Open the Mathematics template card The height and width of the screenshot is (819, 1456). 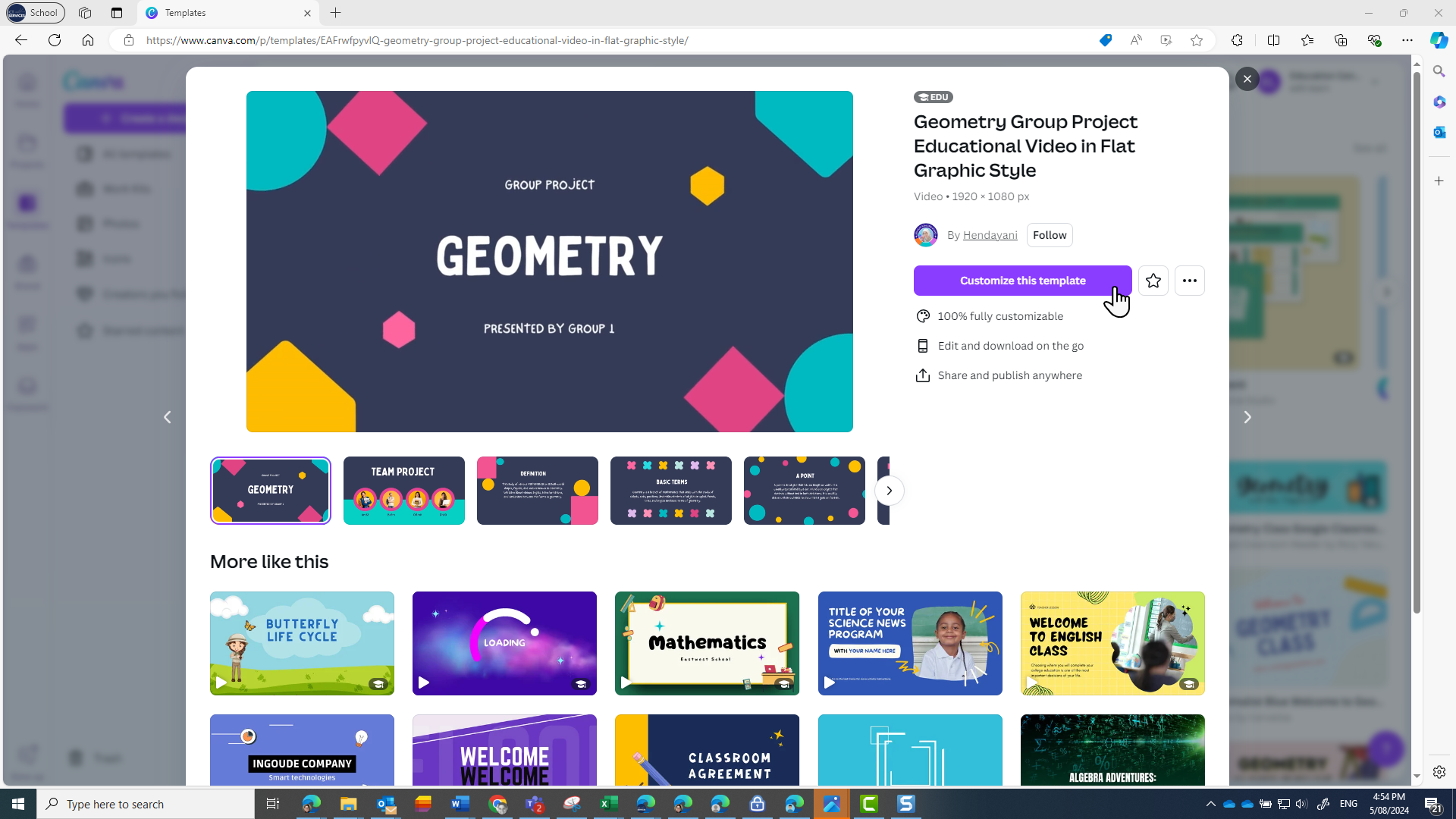pyautogui.click(x=707, y=643)
